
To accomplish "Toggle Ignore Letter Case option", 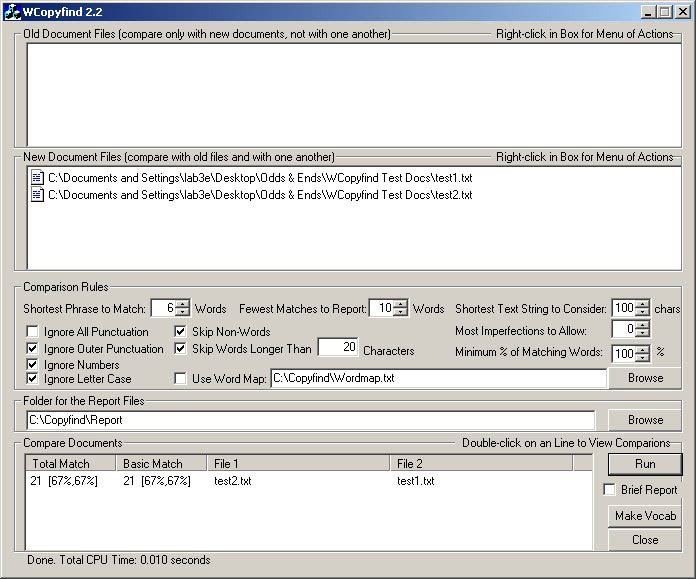I will click(x=32, y=379).
